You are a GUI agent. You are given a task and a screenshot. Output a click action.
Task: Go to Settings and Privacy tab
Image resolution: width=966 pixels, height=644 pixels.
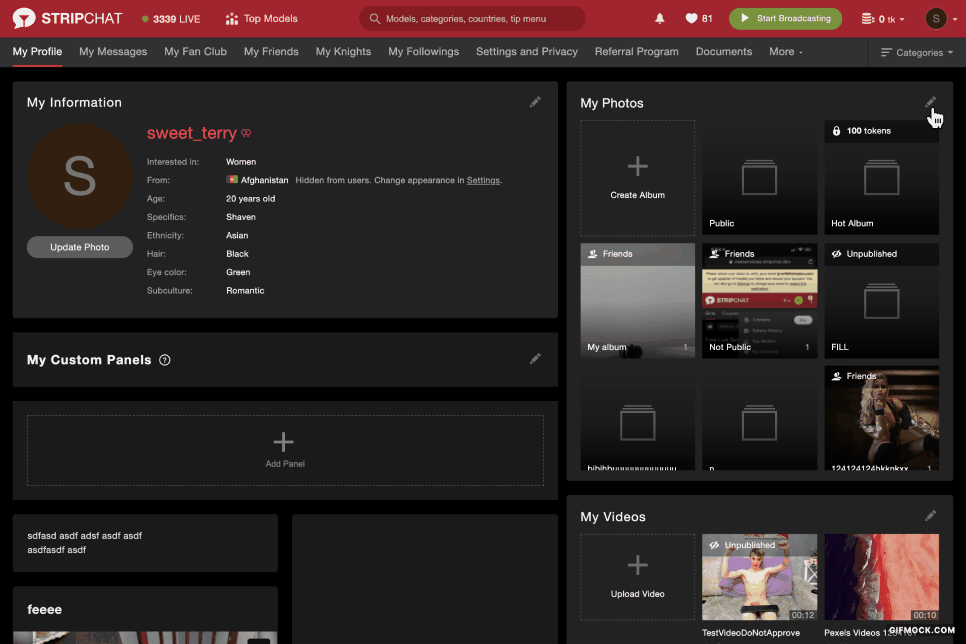526,52
